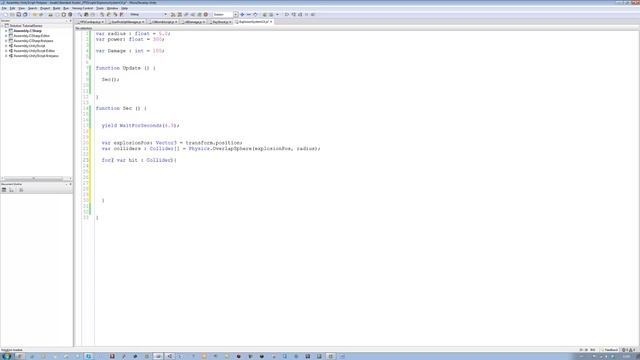This screenshot has height=360, width=640.
Task: Click the 'function Update ()' code line
Action: point(125,68)
